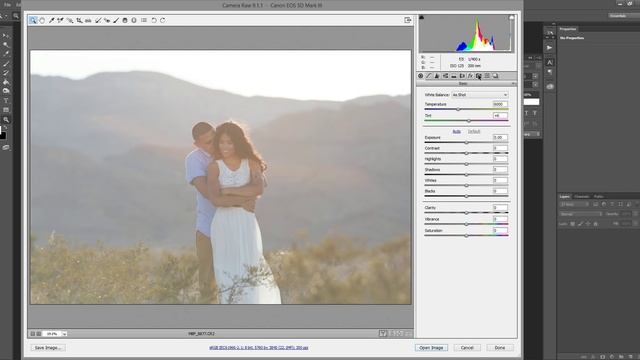Toggle highlight clipping warning on histogram

coord(511,18)
